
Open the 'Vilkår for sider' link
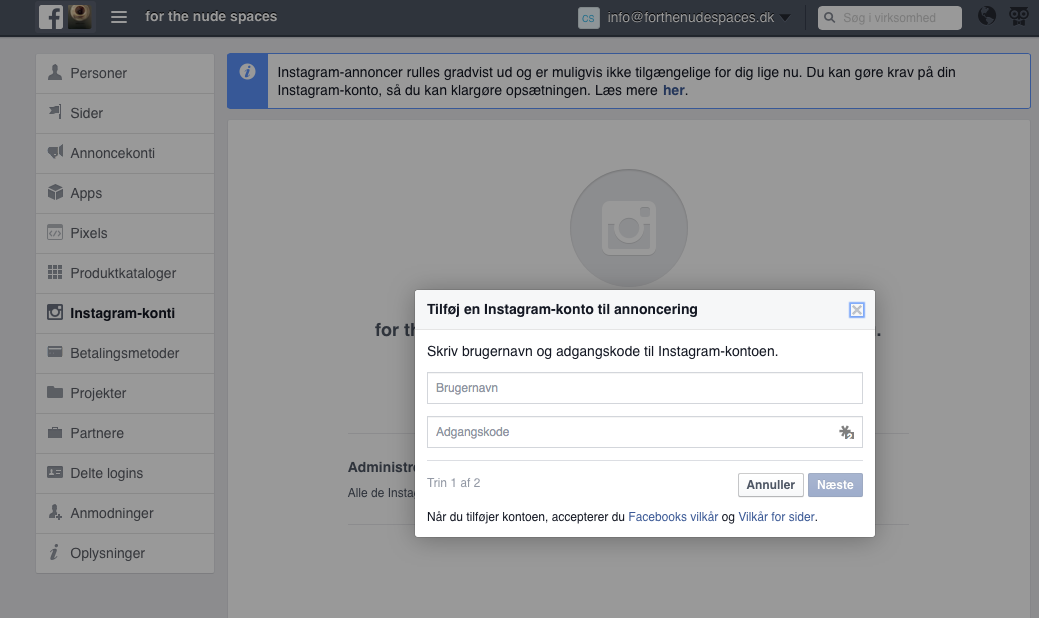[x=777, y=517]
